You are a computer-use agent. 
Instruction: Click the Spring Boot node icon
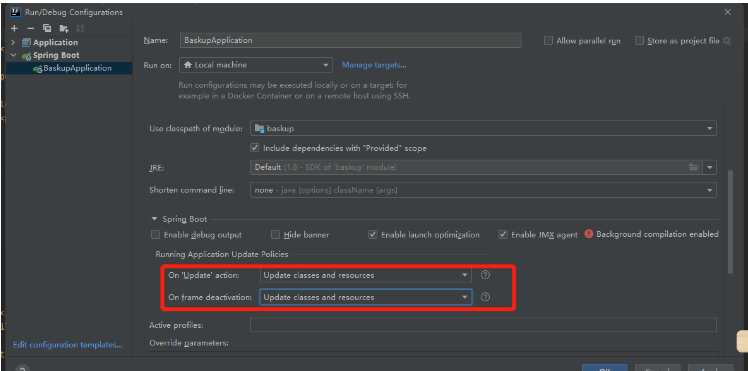click(x=26, y=55)
